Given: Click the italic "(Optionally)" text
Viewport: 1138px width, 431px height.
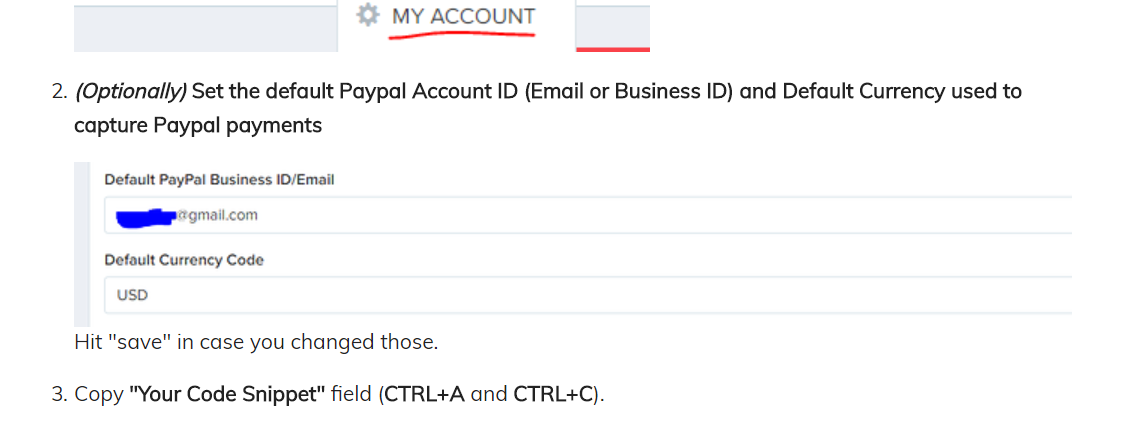Looking at the screenshot, I should coord(130,92).
